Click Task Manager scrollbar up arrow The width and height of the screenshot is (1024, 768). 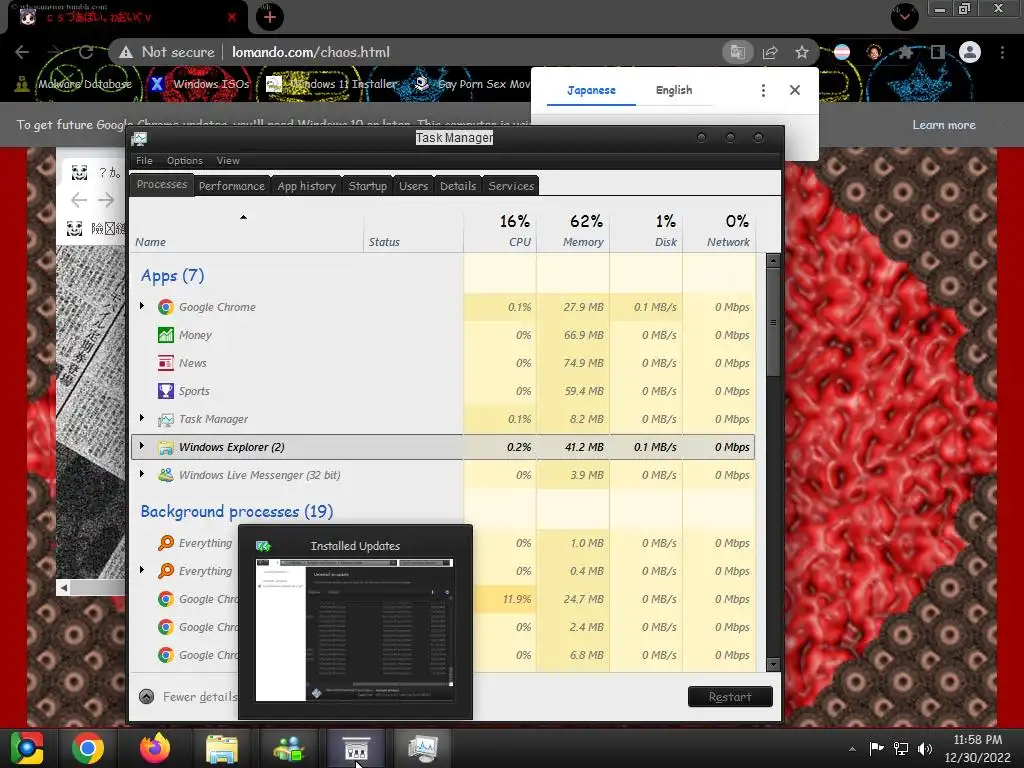773,261
